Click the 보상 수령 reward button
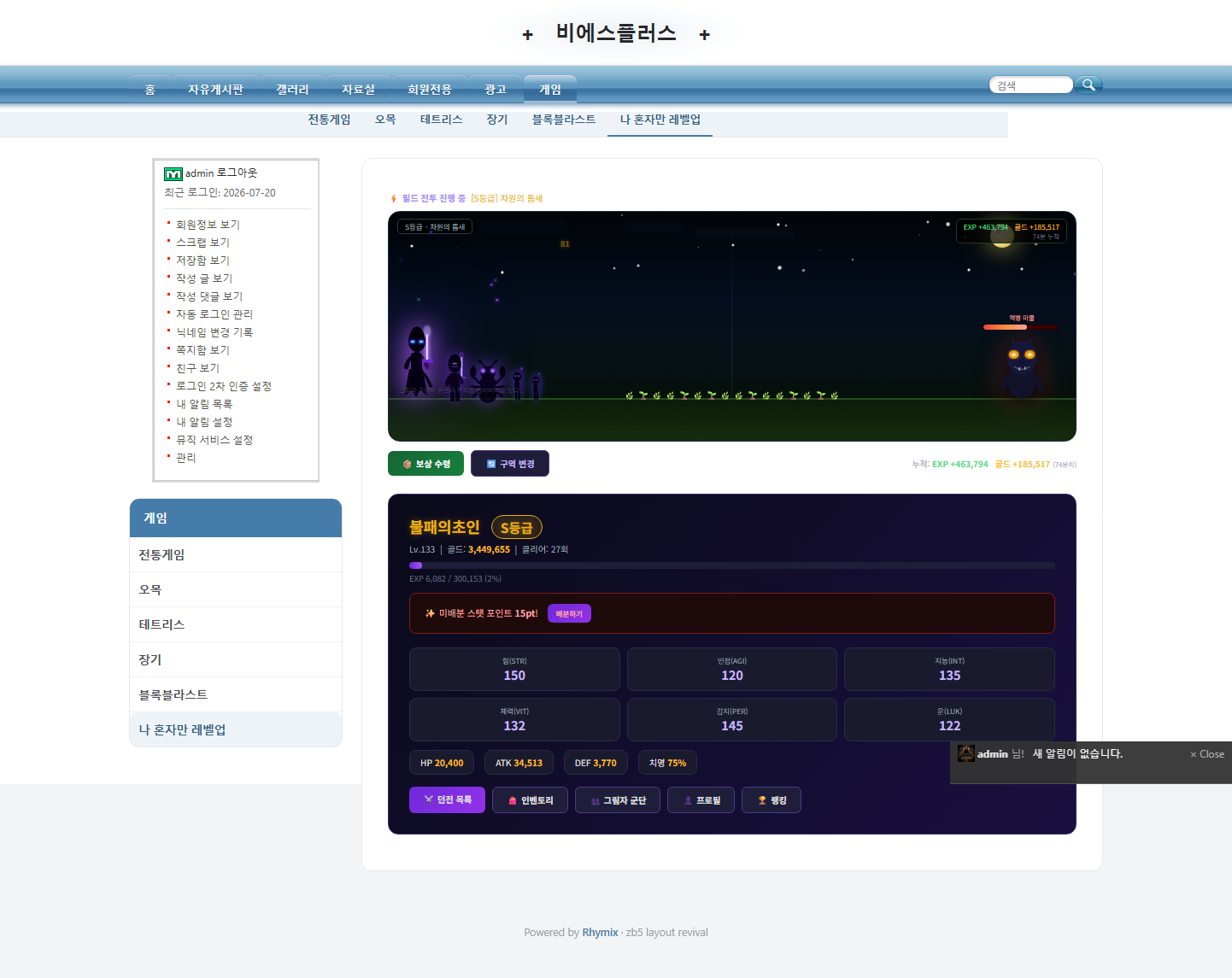 pos(425,464)
